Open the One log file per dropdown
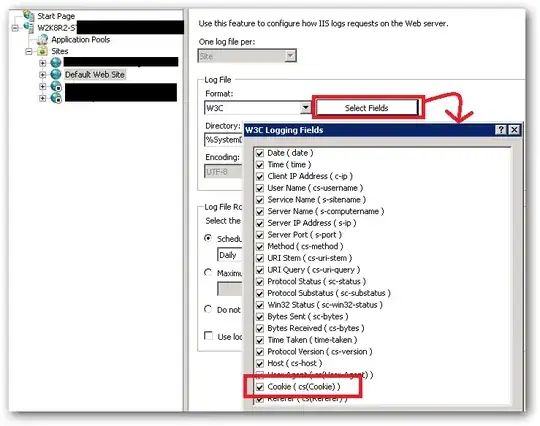This screenshot has height=426, width=540. pyautogui.click(x=290, y=55)
